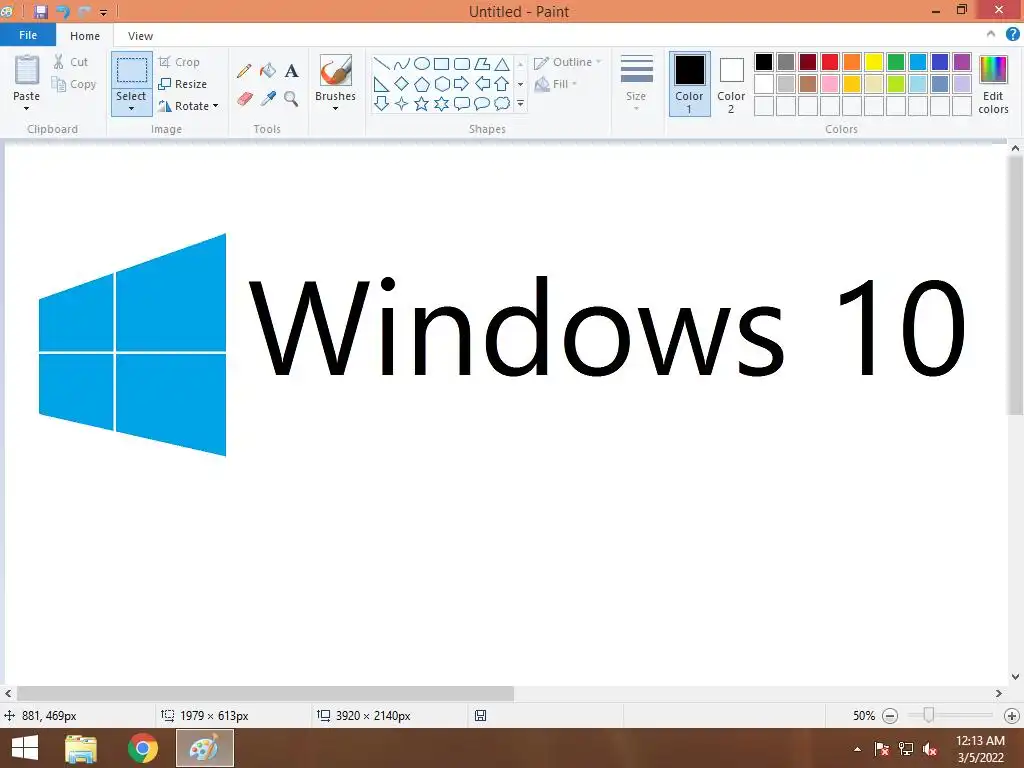Select the Rounded rectangular callout shape
The image size is (1024, 768).
coord(462,103)
